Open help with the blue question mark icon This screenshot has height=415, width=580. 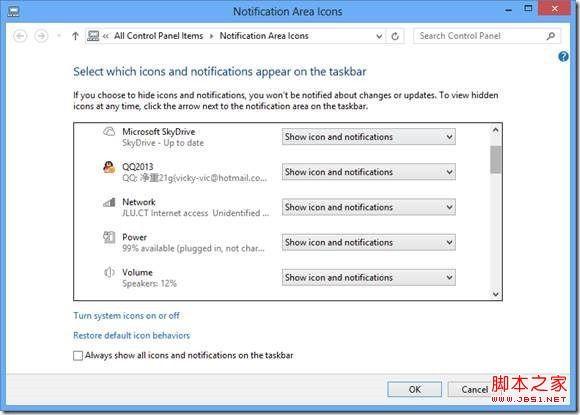(563, 57)
